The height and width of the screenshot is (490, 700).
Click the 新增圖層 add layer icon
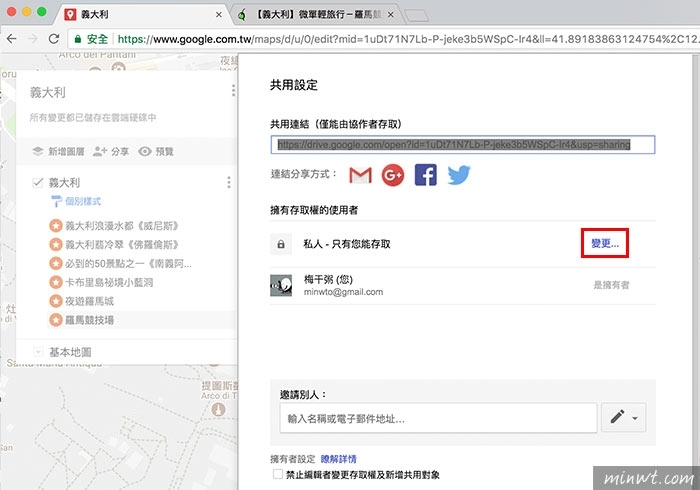pos(35,151)
